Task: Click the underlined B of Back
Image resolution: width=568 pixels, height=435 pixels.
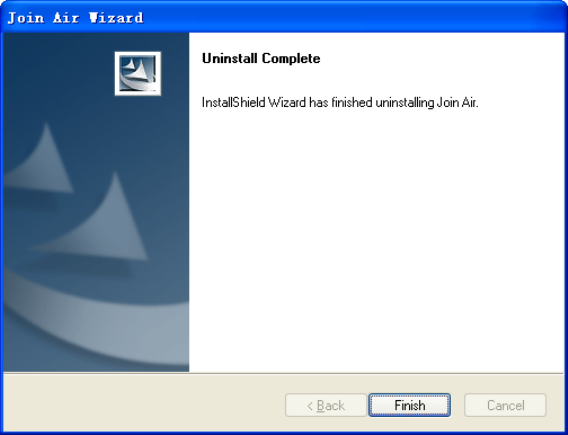Action: pyautogui.click(x=321, y=405)
